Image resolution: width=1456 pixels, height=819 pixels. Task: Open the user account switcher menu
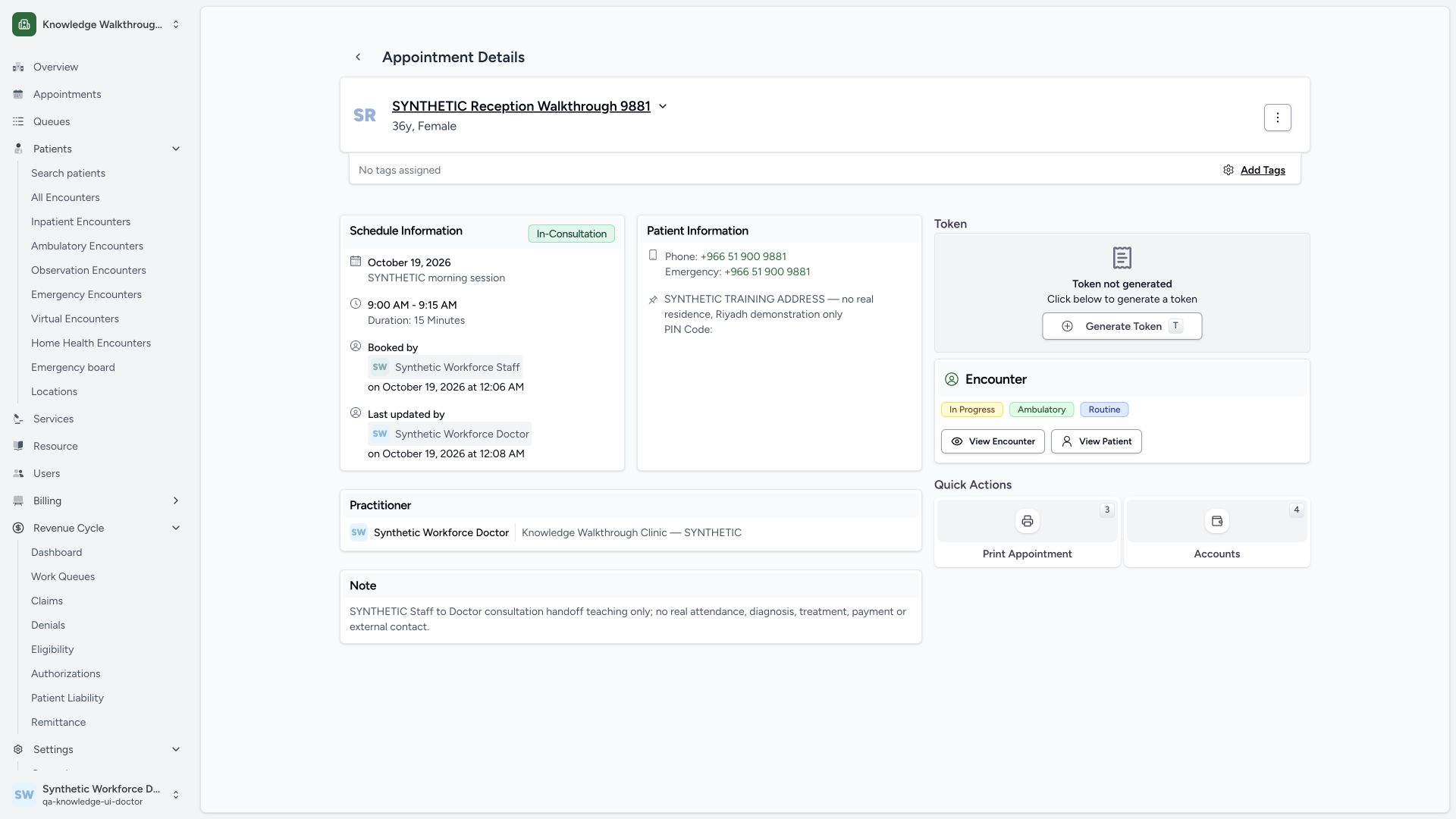(97, 795)
